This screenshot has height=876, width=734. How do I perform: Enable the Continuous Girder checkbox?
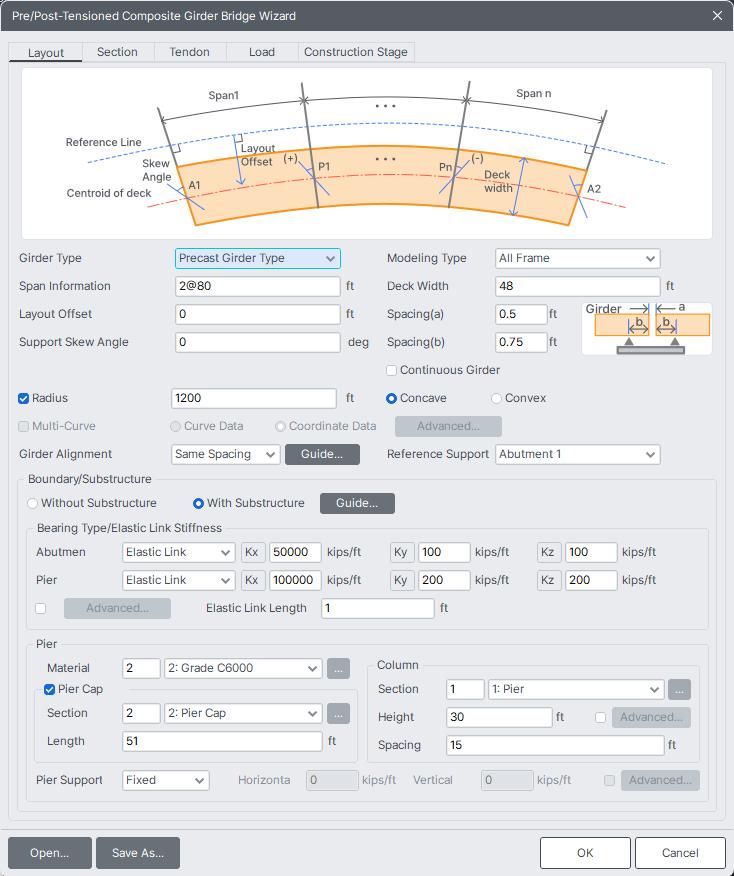click(x=392, y=370)
